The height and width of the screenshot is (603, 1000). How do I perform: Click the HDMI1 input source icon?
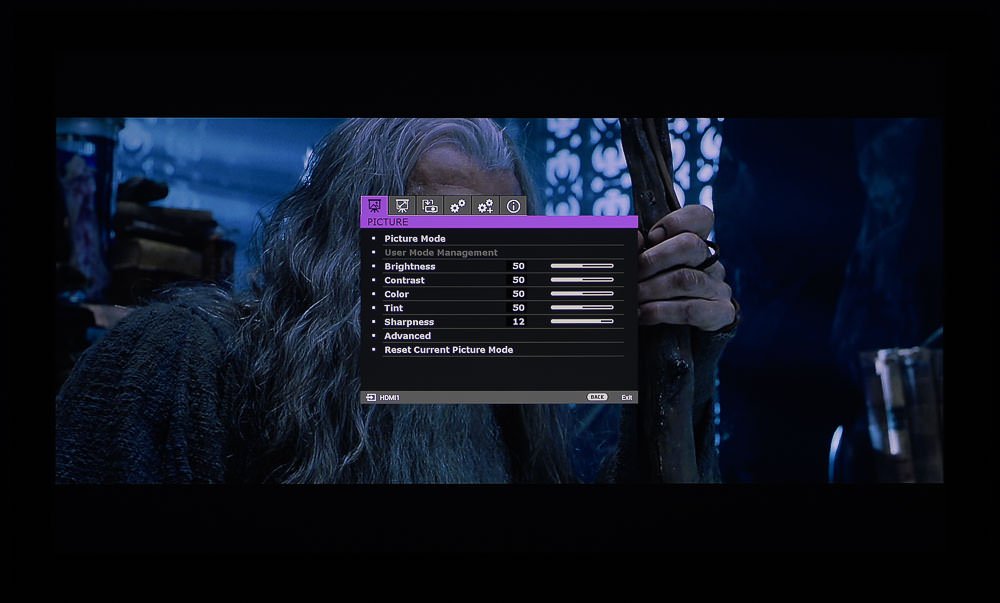click(371, 397)
